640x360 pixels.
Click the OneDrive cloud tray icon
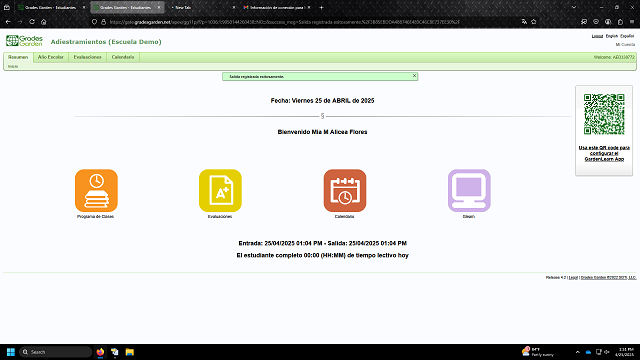(x=588, y=352)
